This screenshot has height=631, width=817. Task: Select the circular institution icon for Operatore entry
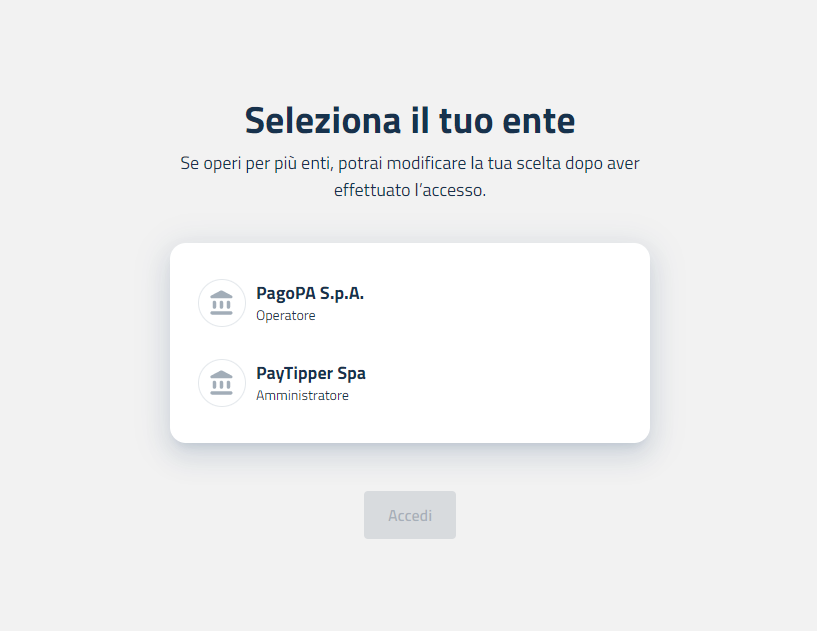(x=221, y=303)
